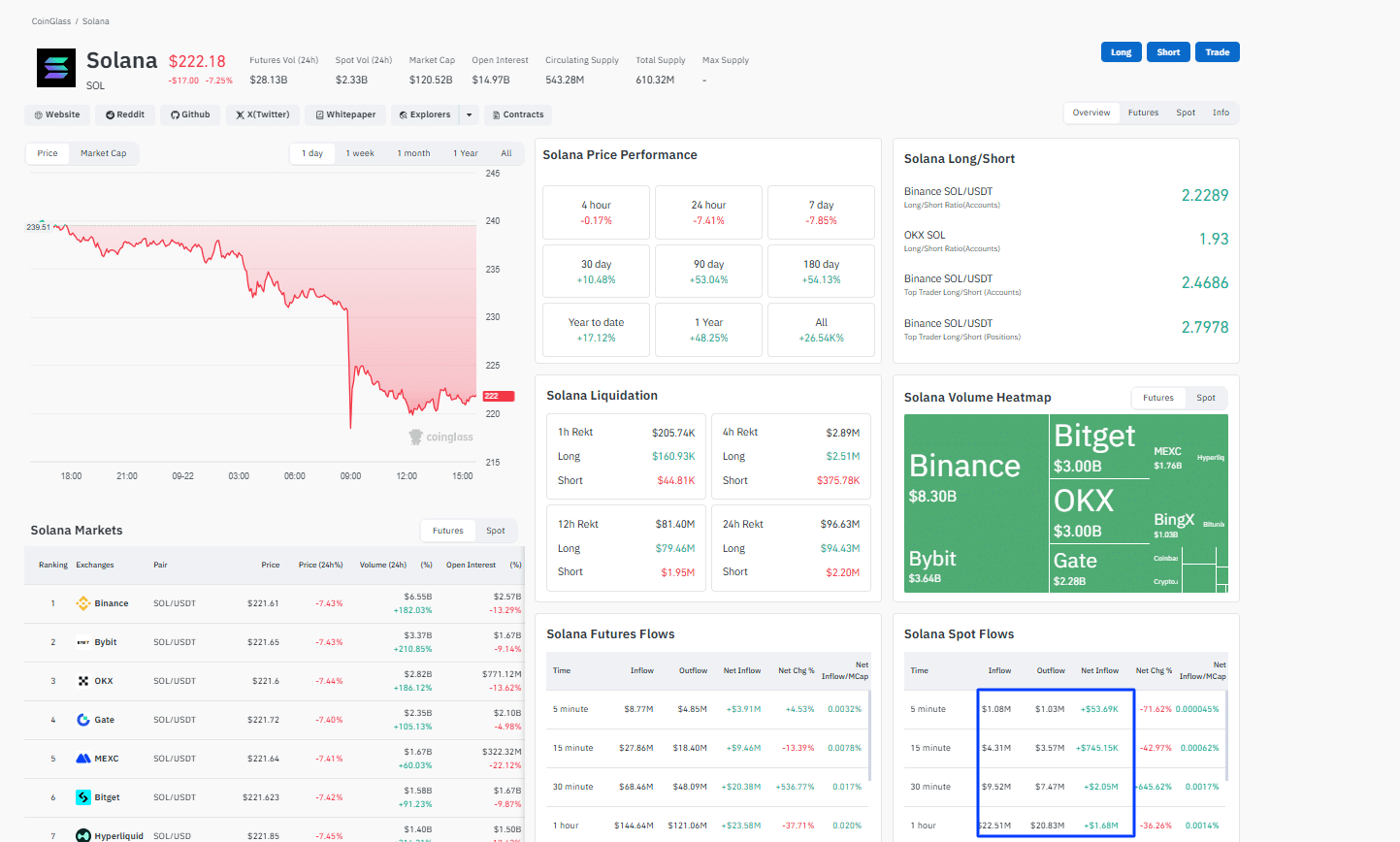Click the CoinGlass breadcrumb link
The width and height of the screenshot is (1400, 842).
coord(51,21)
